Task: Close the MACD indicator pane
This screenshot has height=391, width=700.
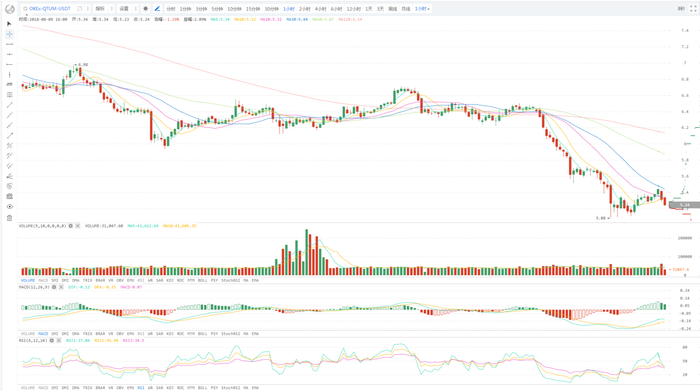Action: (x=61, y=287)
